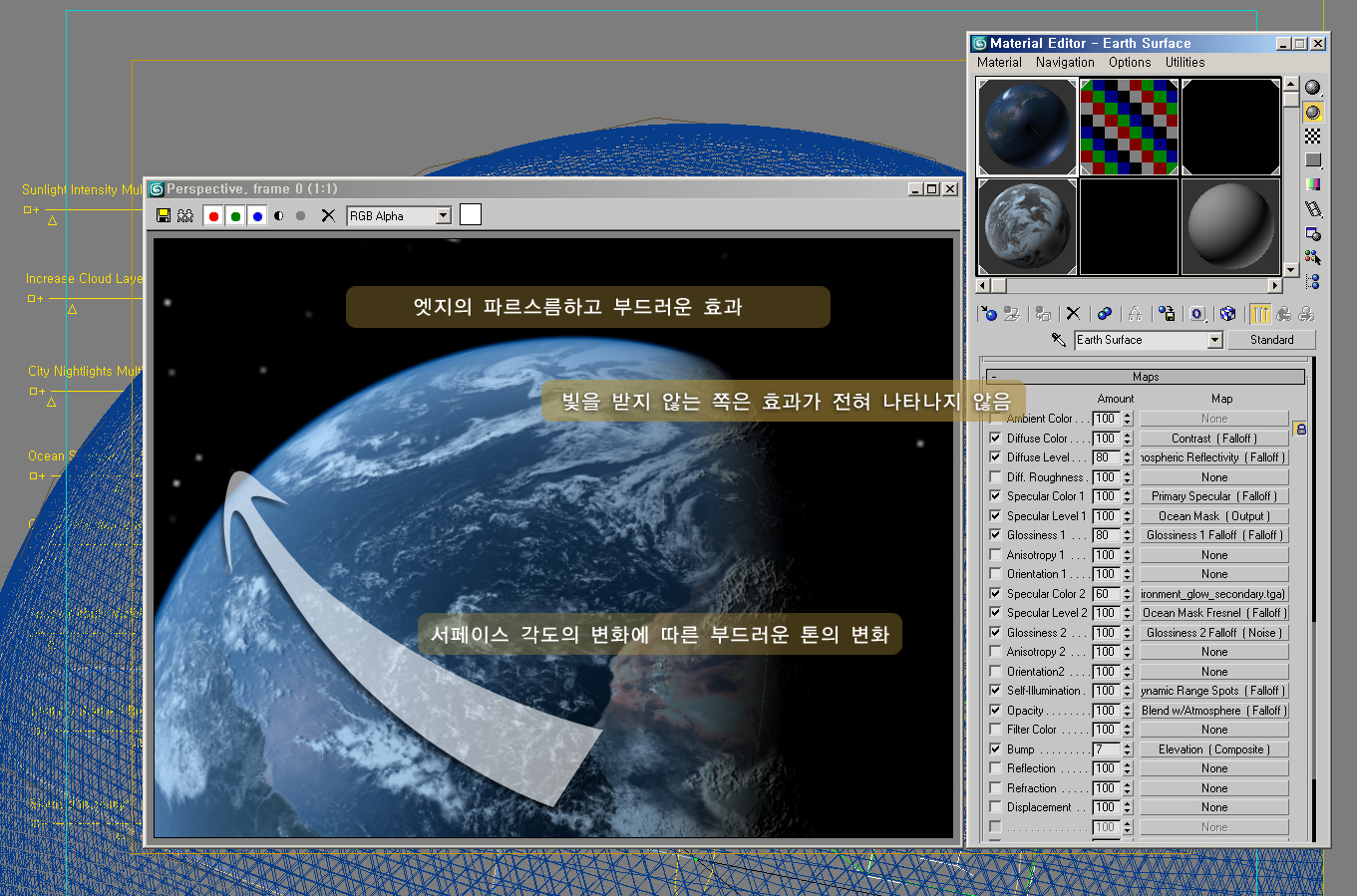Toggle the checkered Background icon

tap(1313, 136)
